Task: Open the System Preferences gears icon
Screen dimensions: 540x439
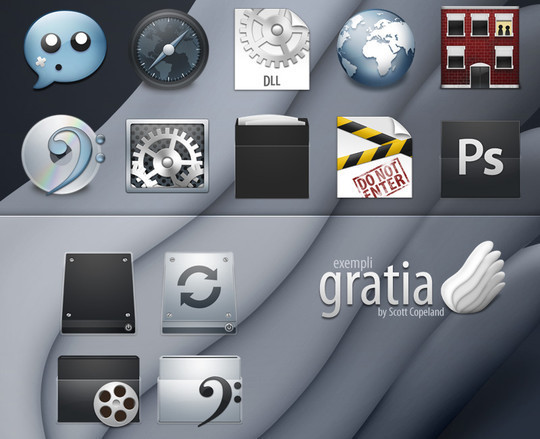Action: click(x=167, y=156)
